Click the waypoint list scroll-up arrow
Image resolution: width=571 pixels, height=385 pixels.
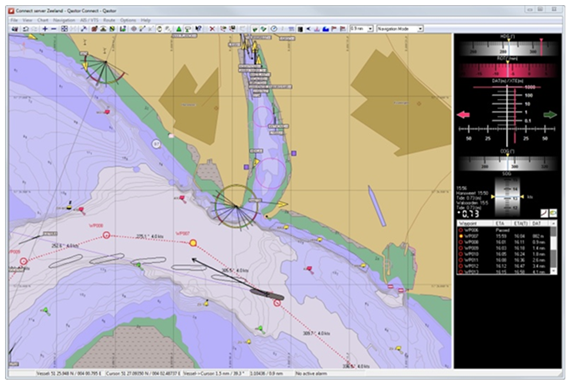coord(554,223)
